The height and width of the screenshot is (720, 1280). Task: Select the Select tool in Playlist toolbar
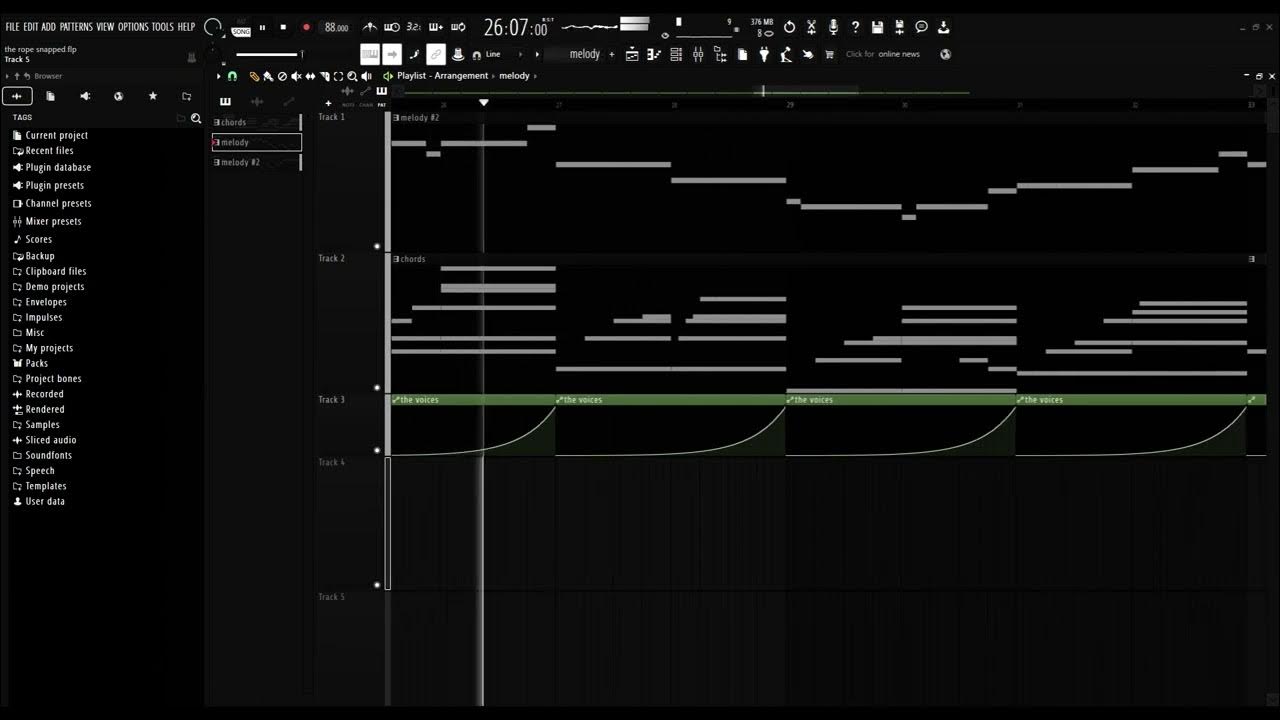(338, 76)
